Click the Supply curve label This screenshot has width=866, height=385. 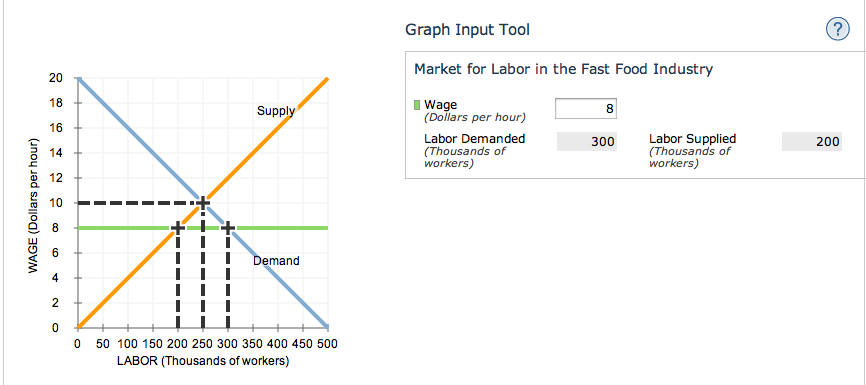pos(275,111)
